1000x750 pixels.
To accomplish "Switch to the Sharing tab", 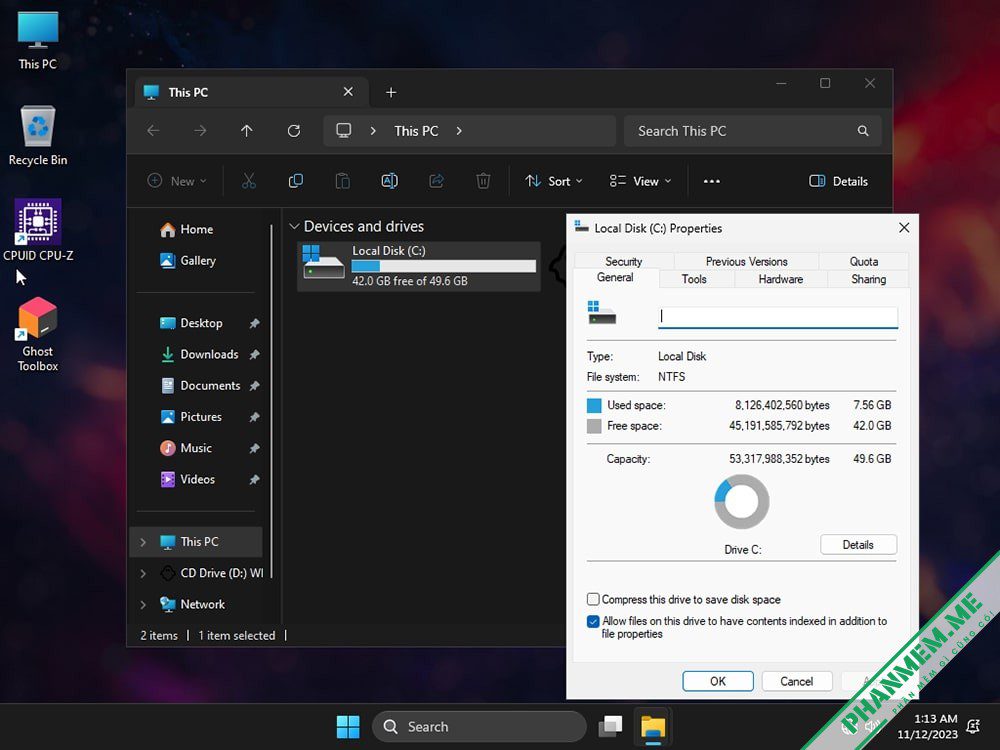I will 868,279.
